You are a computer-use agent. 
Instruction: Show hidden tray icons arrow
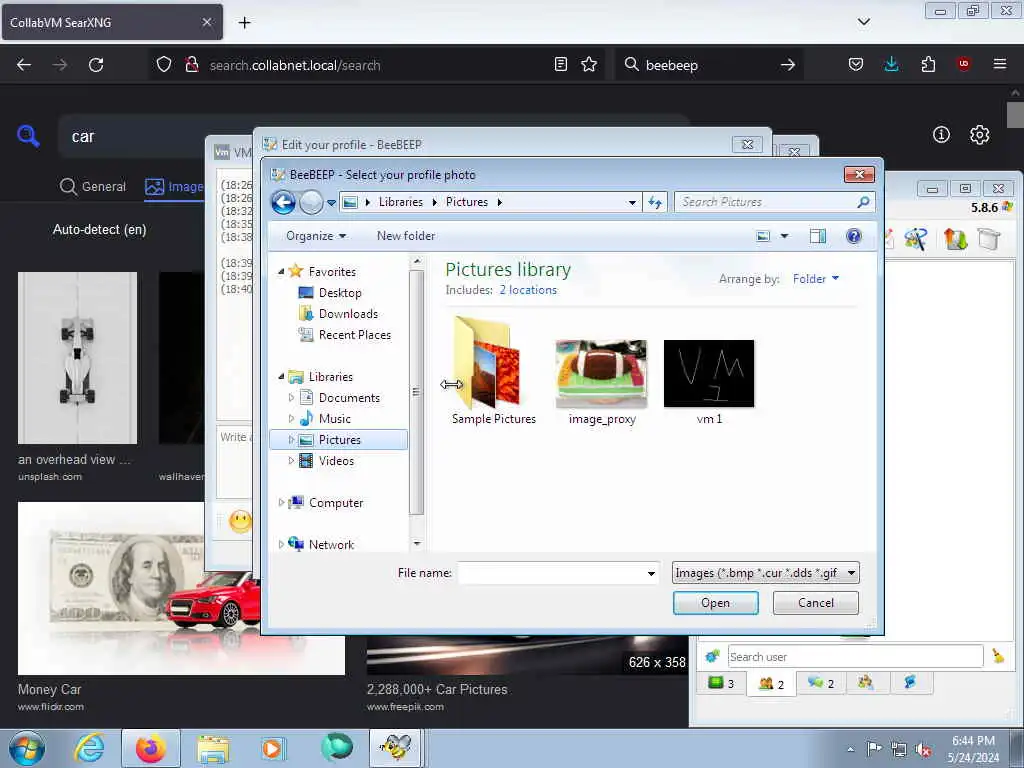850,750
